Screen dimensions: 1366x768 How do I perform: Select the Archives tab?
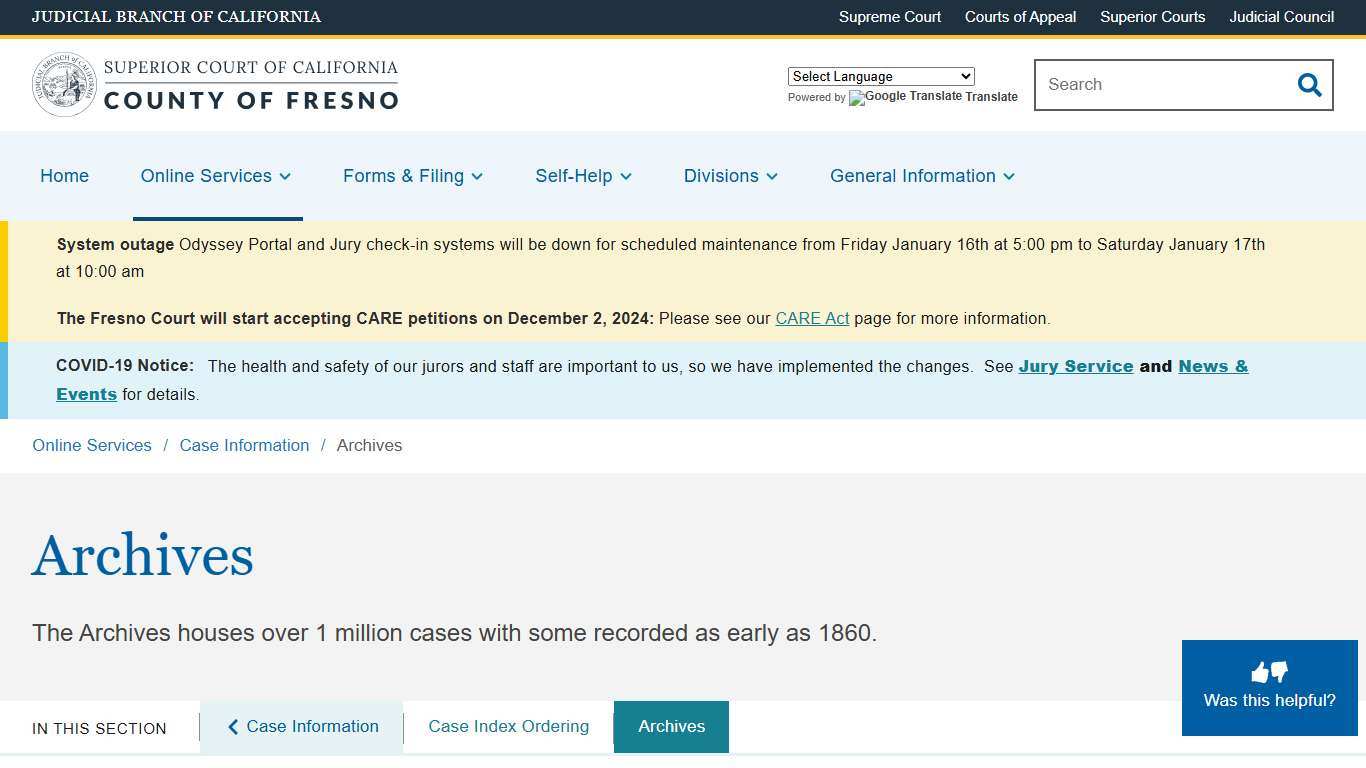coord(671,727)
